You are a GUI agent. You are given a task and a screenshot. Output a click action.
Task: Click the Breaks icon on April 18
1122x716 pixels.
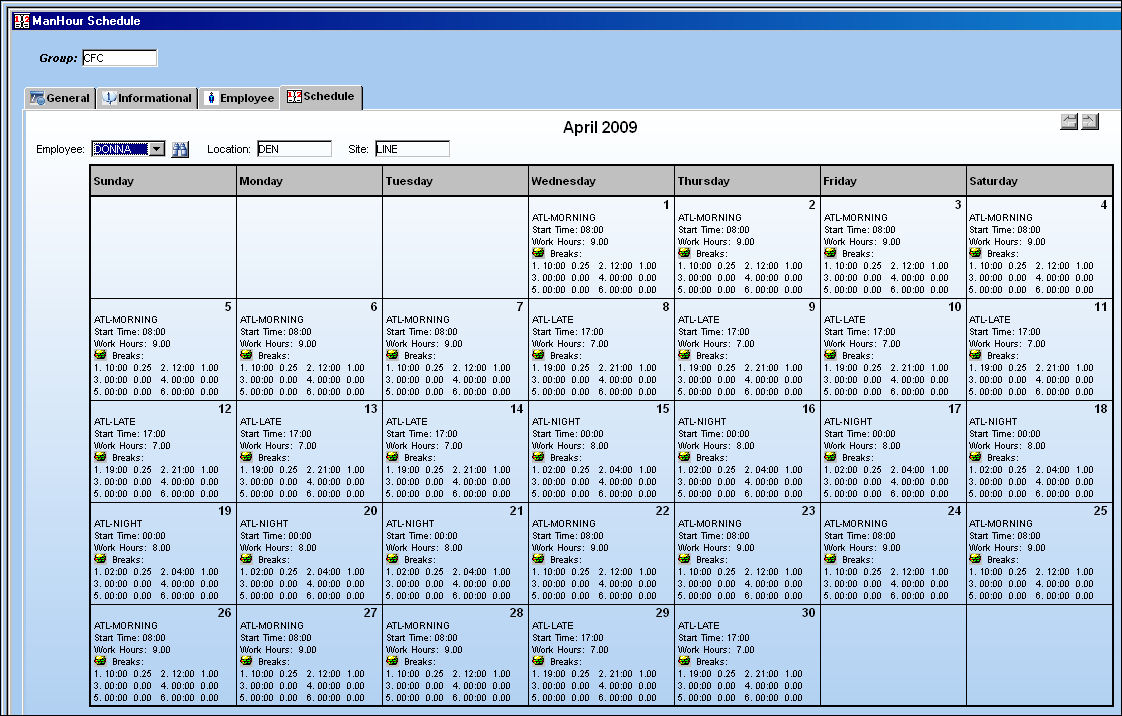(975, 457)
